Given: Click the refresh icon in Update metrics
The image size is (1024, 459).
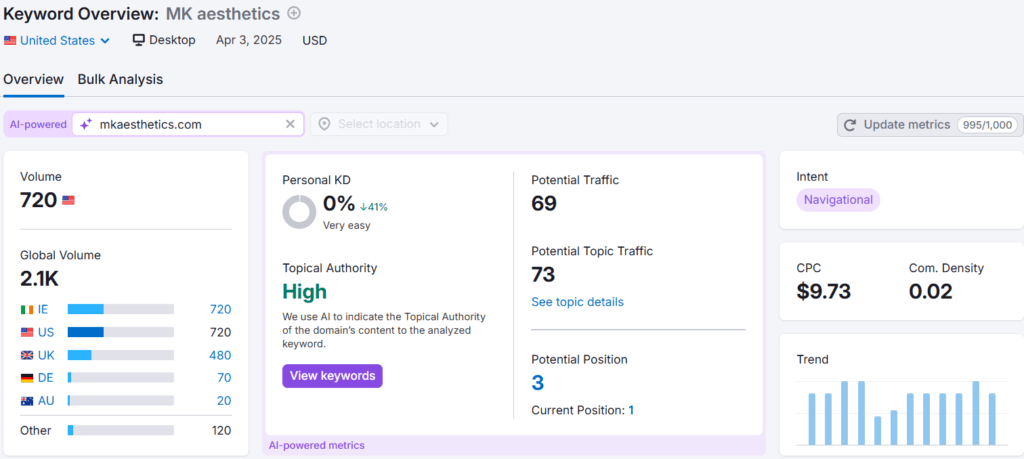Looking at the screenshot, I should (x=850, y=125).
